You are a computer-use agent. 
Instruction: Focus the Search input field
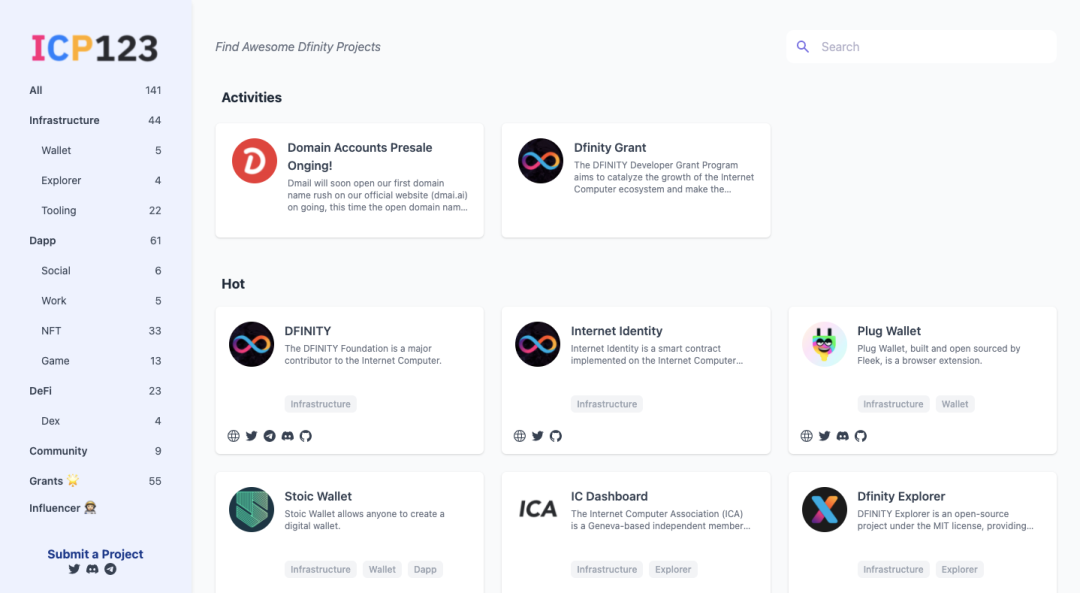[922, 47]
